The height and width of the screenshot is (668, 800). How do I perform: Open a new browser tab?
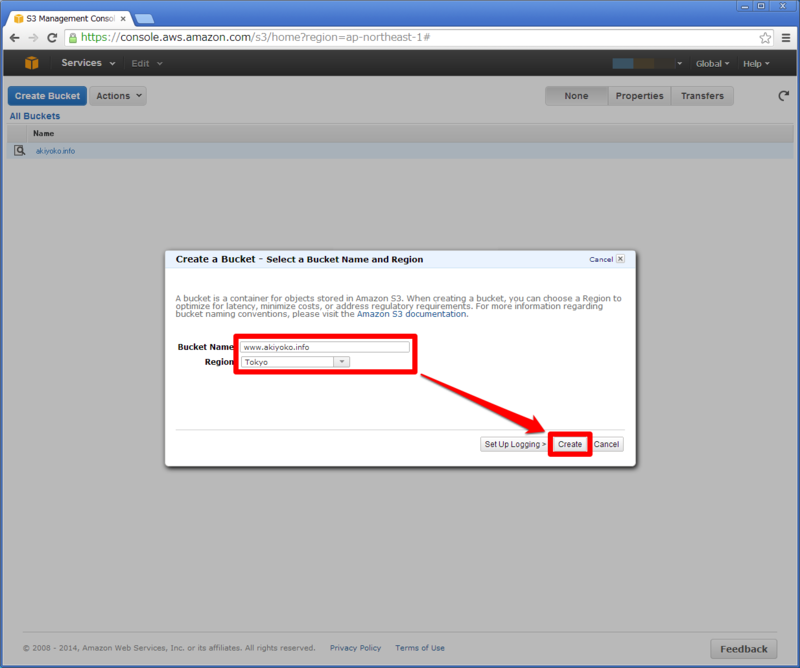tap(145, 19)
